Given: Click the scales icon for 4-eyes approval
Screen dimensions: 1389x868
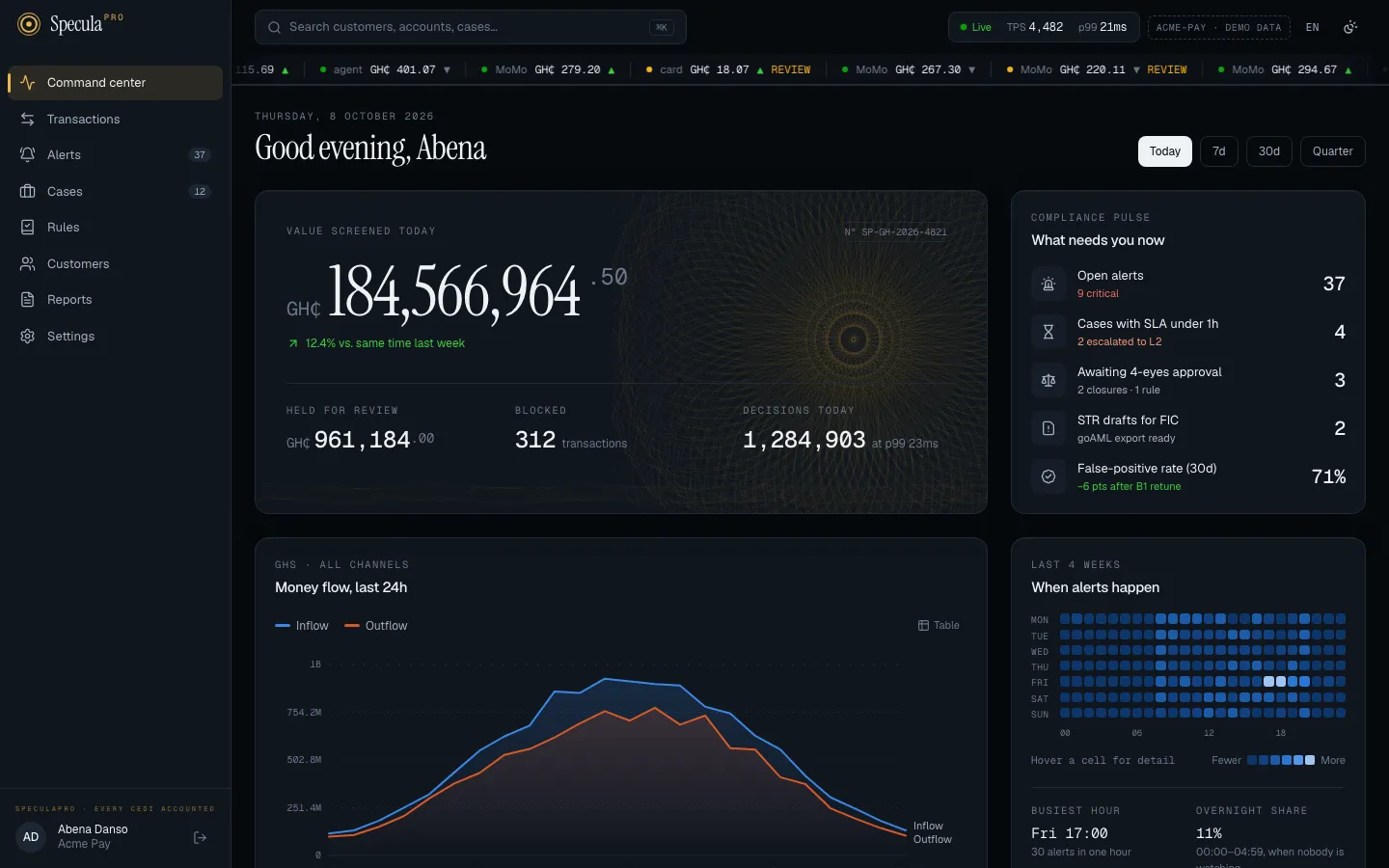Looking at the screenshot, I should click(1049, 380).
